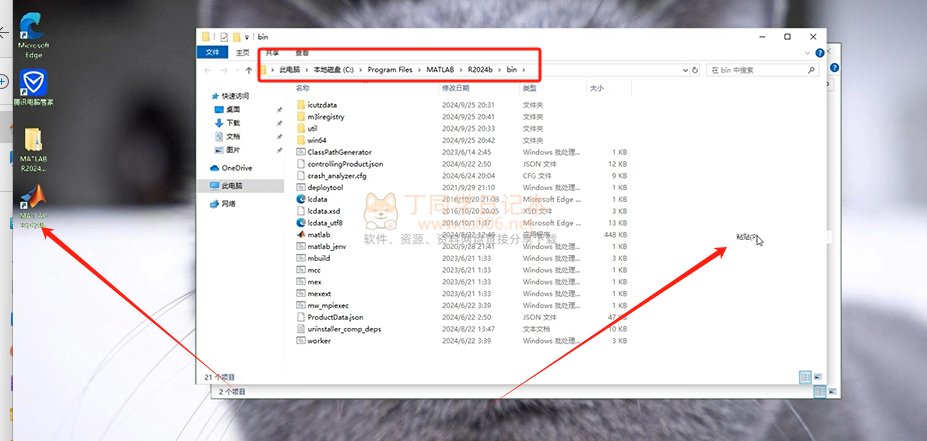
Task: Select the win64 folder icon
Action: (301, 140)
